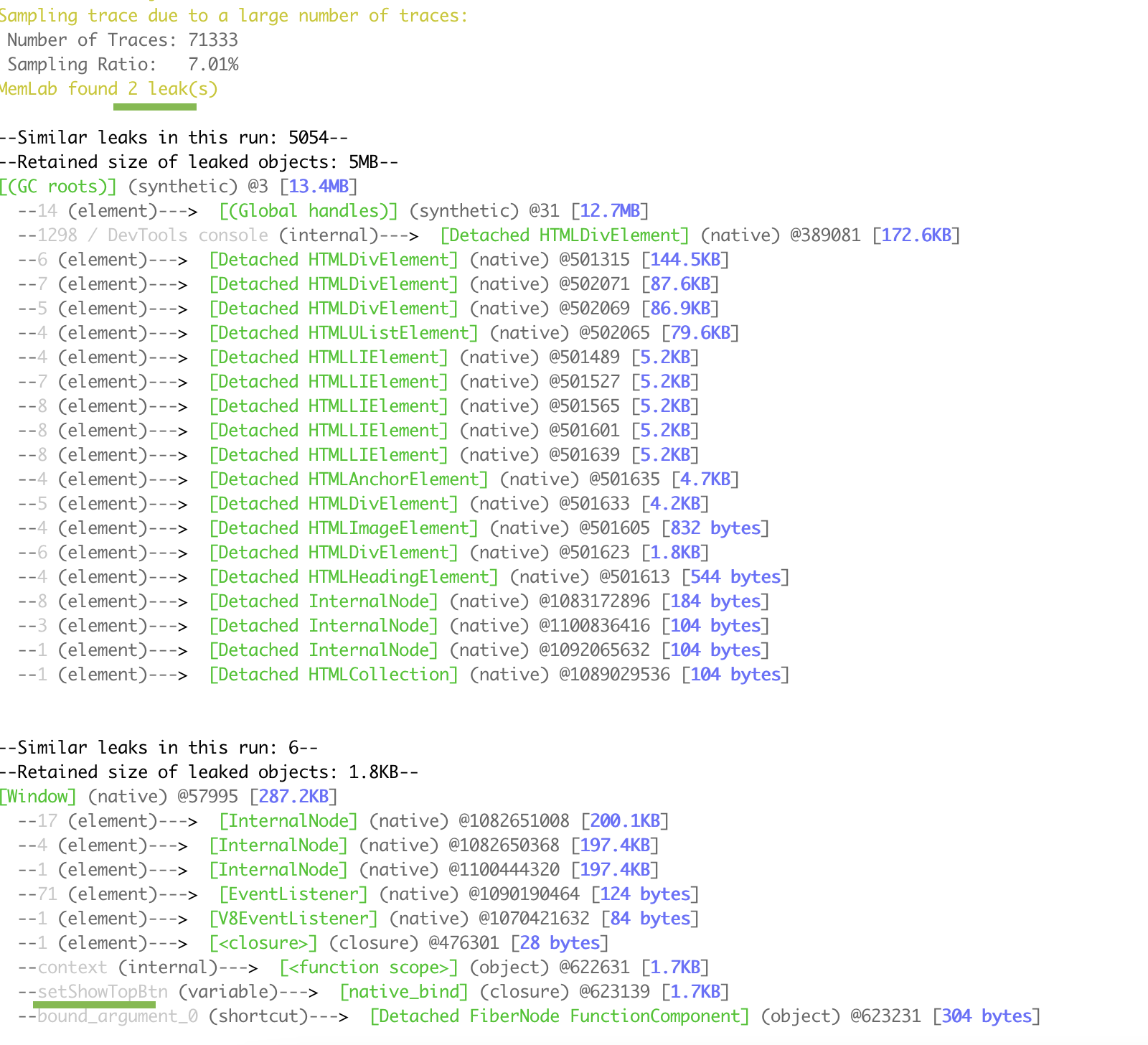Click the HTMLLIElement node ID @501565
The width and height of the screenshot is (1148, 1045).
(584, 406)
